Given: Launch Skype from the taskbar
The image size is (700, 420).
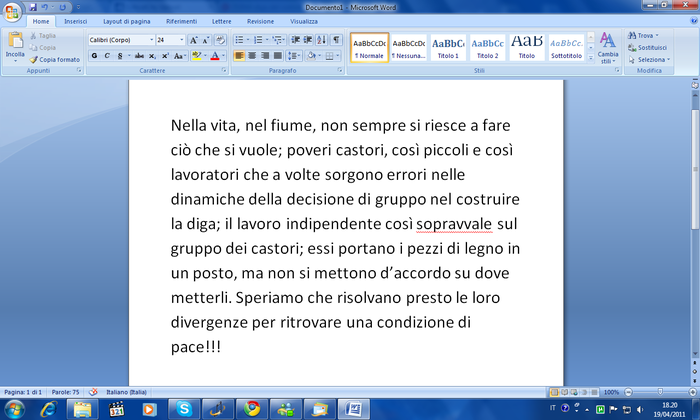Looking at the screenshot, I should coord(184,409).
